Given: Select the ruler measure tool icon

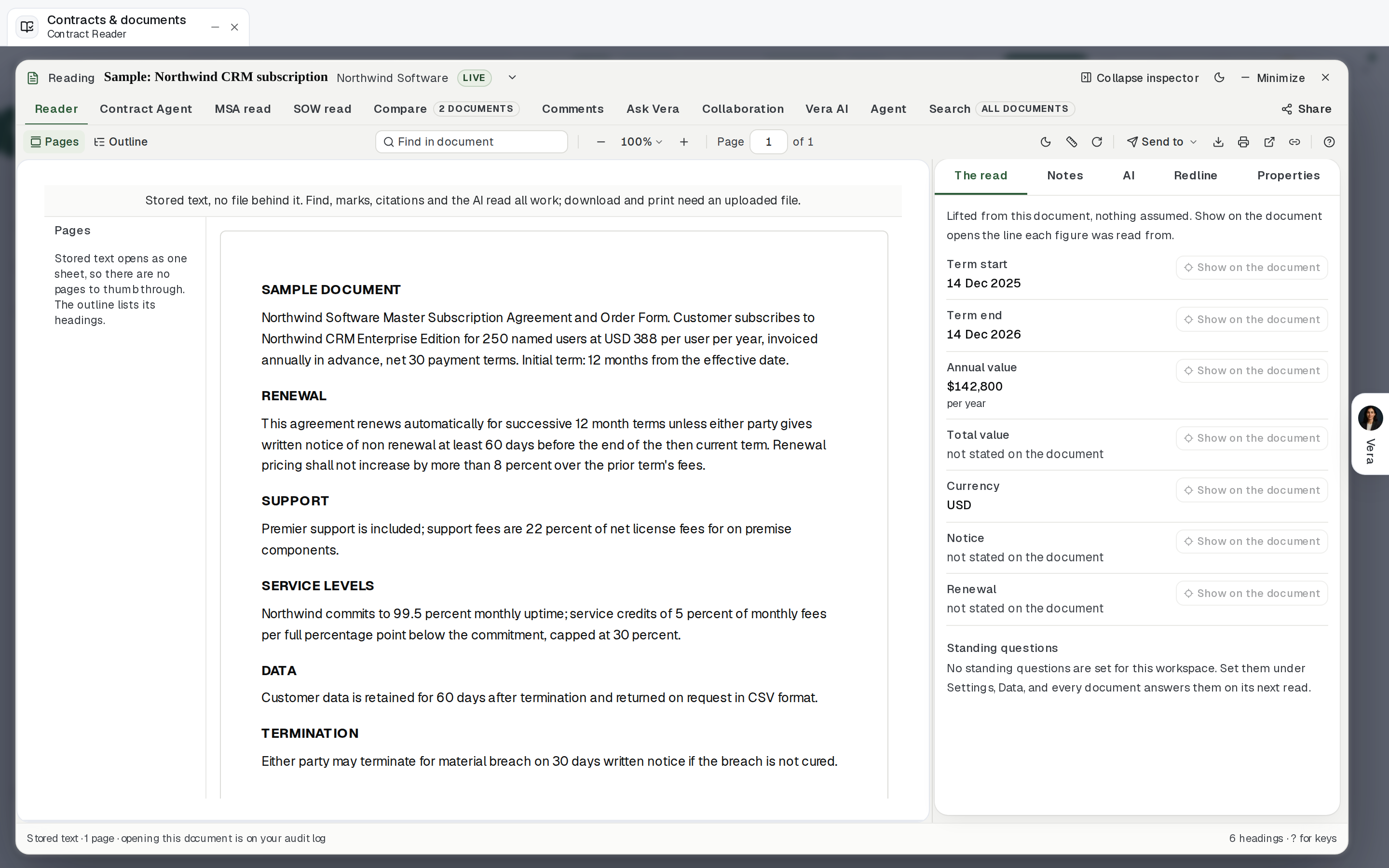Looking at the screenshot, I should [x=1071, y=142].
